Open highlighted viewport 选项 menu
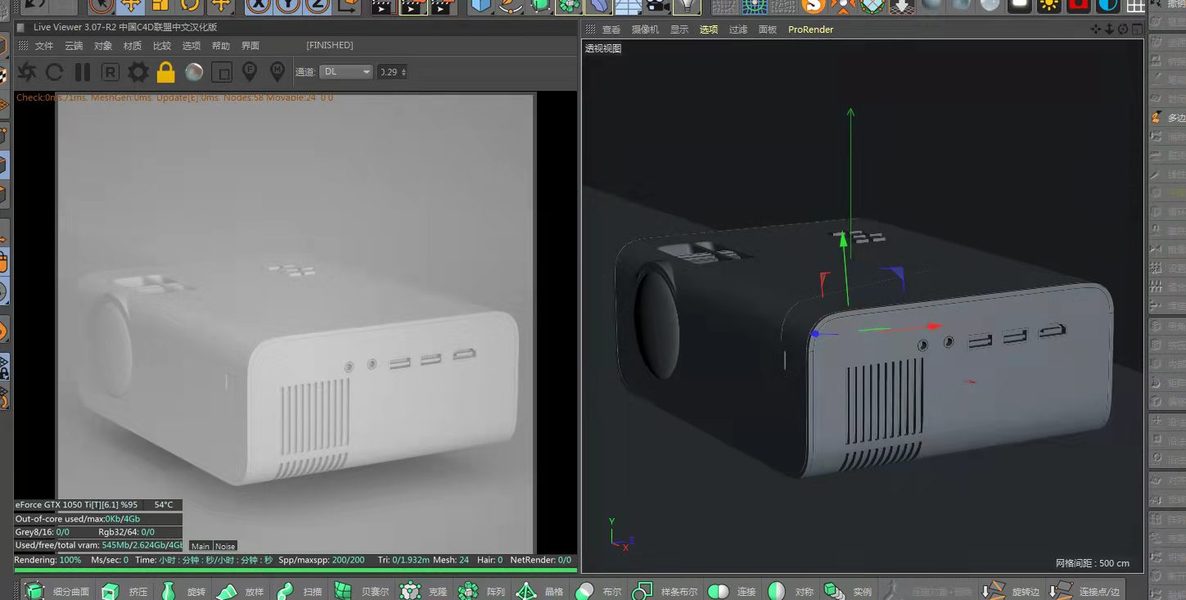1186x600 pixels. point(709,30)
